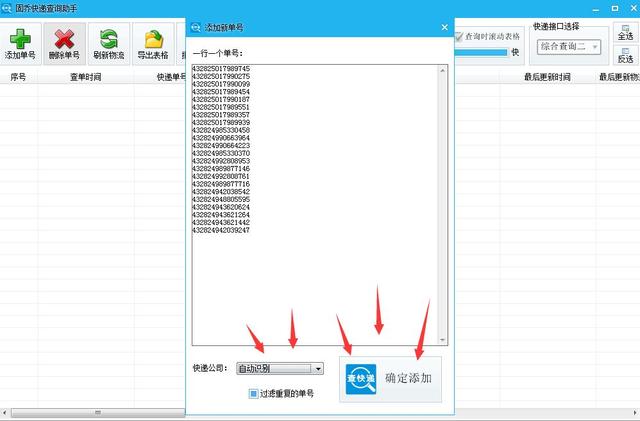
Task: Click the 查单时间 column header
Action: (x=86, y=77)
